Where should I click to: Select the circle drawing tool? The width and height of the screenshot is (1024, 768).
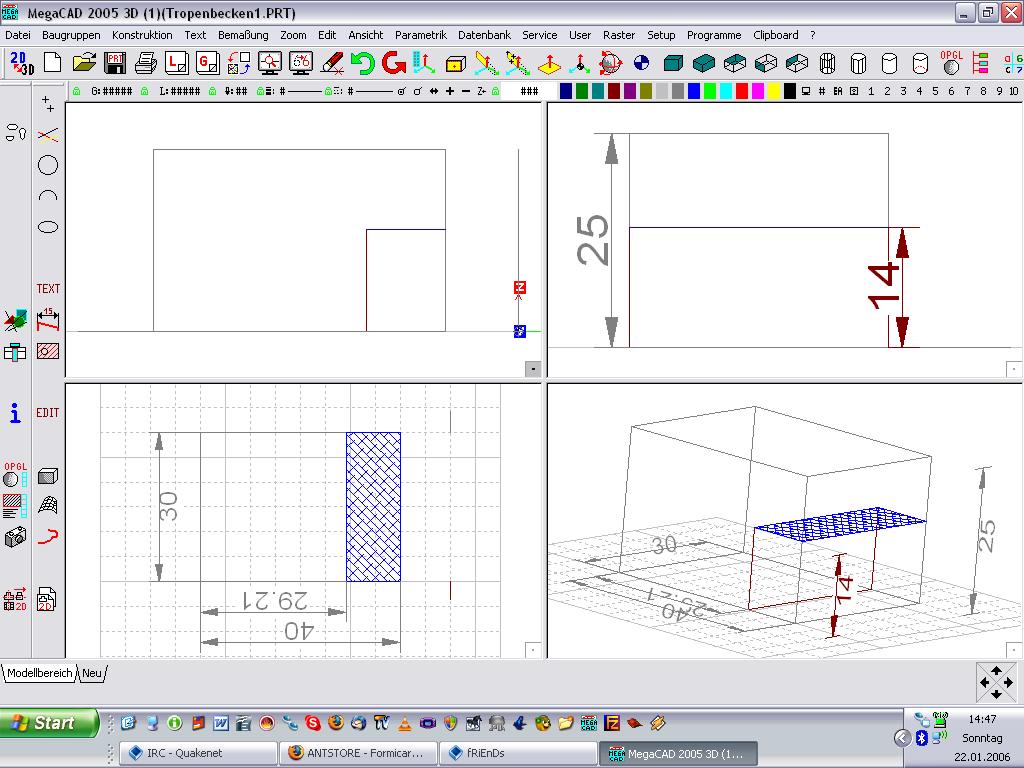tap(48, 166)
